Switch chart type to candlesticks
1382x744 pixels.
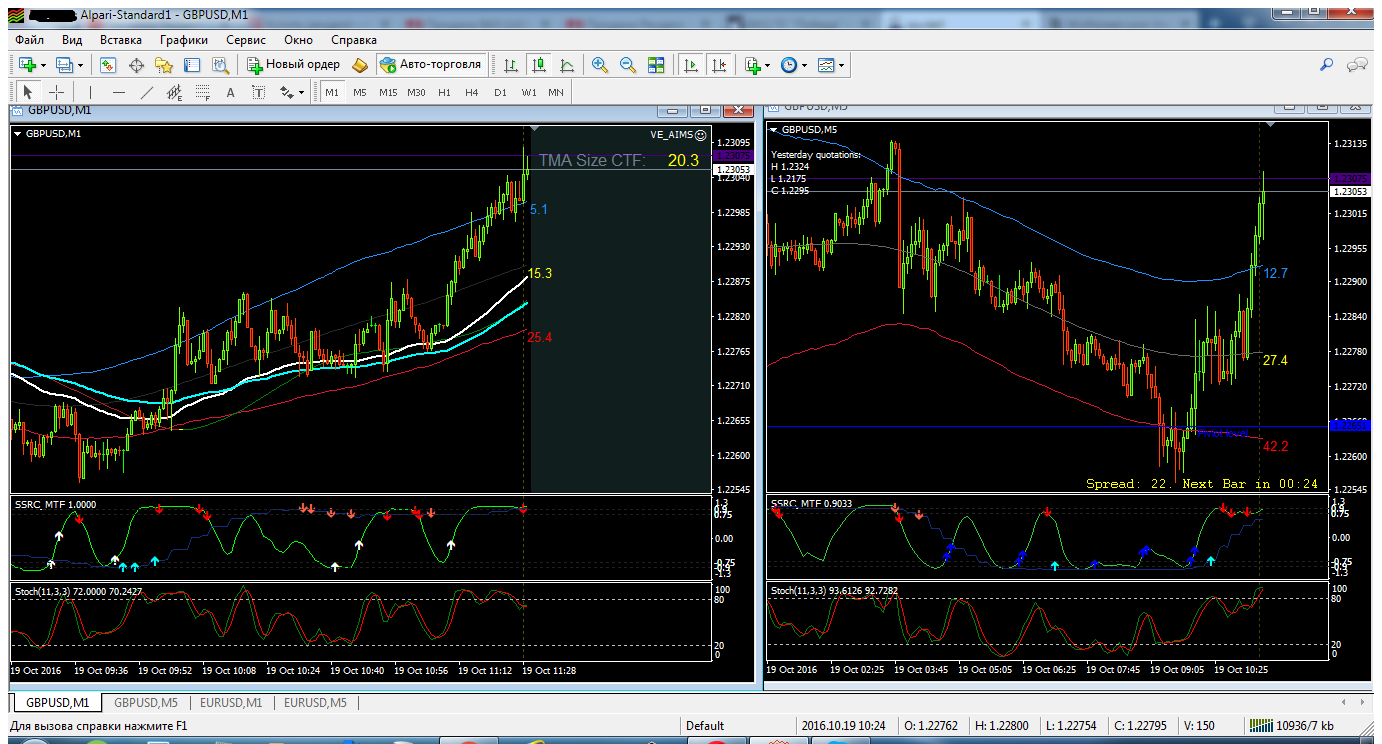click(x=539, y=65)
